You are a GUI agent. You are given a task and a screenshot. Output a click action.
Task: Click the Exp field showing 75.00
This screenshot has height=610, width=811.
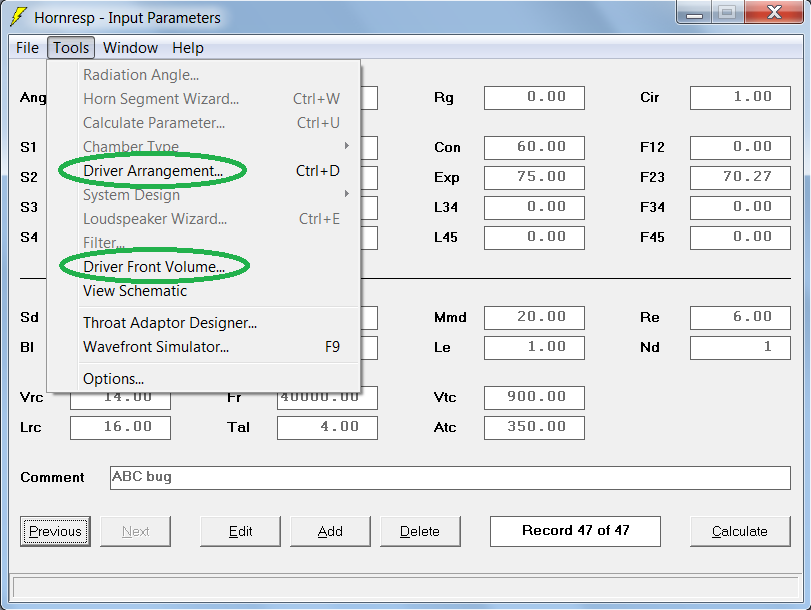click(534, 178)
